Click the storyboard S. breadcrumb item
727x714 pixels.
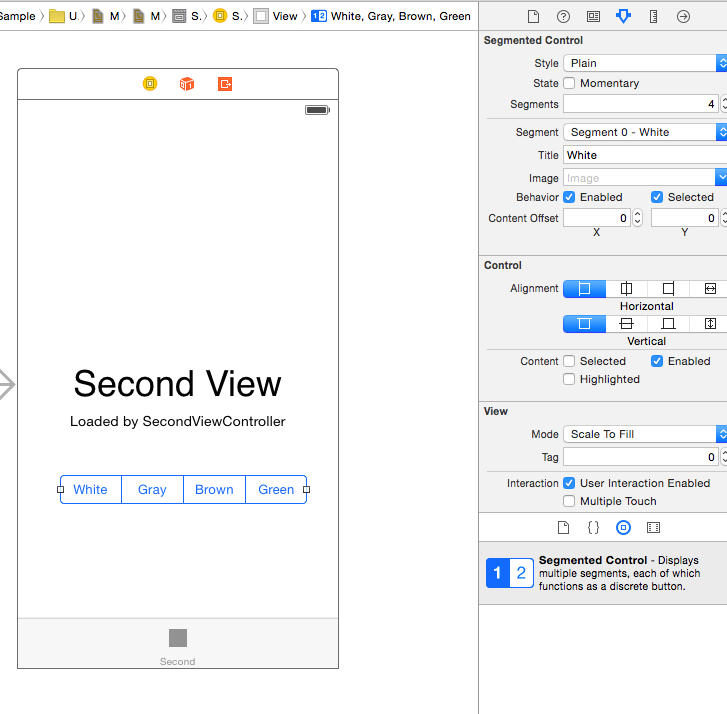pos(187,17)
